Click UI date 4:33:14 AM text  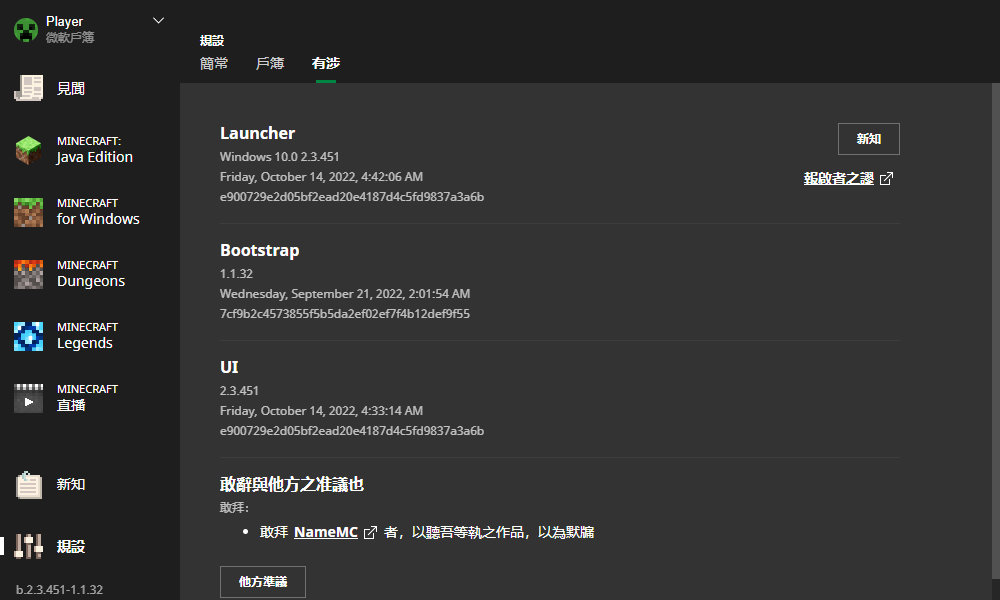[321, 411]
